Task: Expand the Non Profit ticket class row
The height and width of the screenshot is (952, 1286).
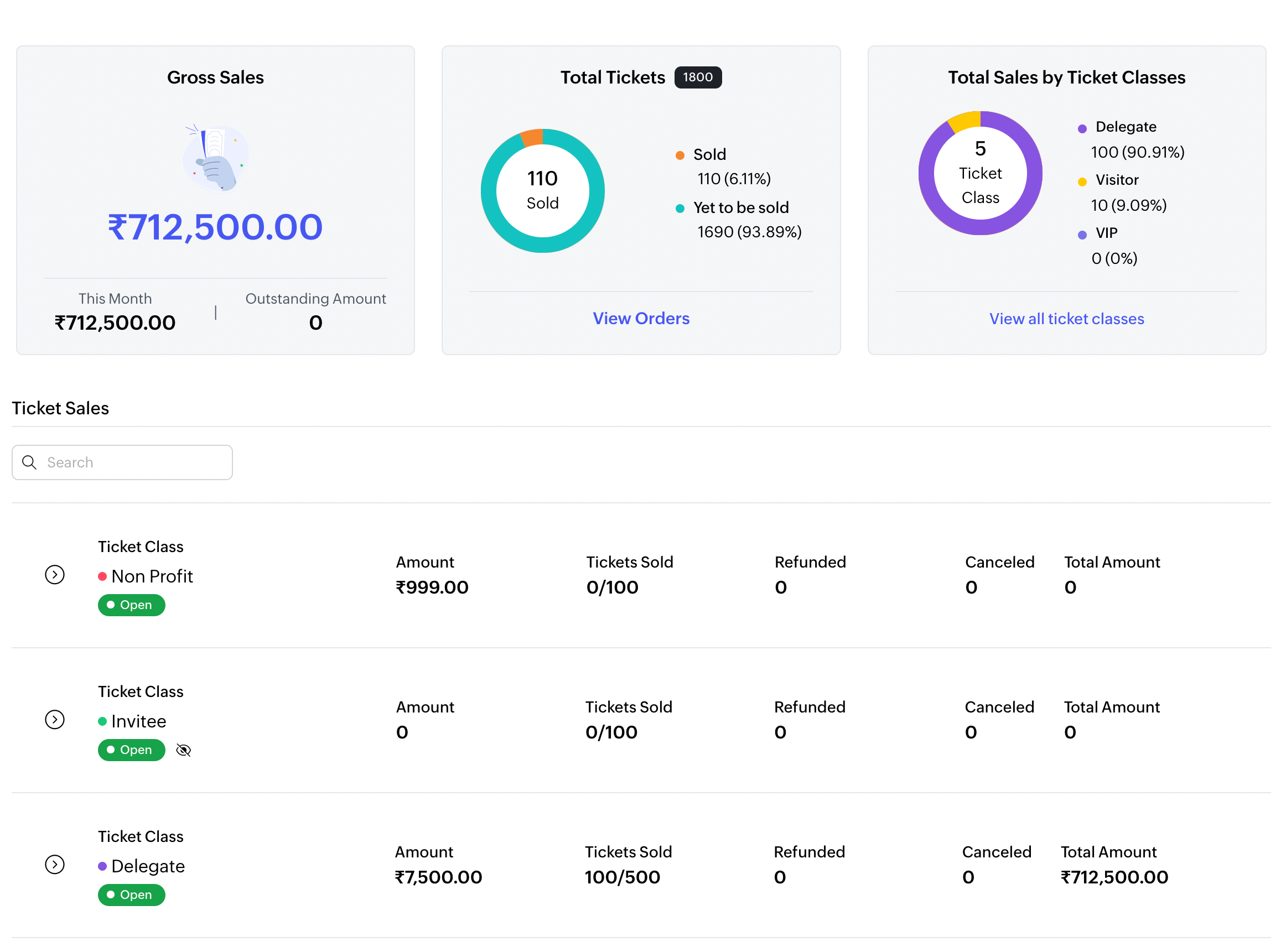Action: 55,575
